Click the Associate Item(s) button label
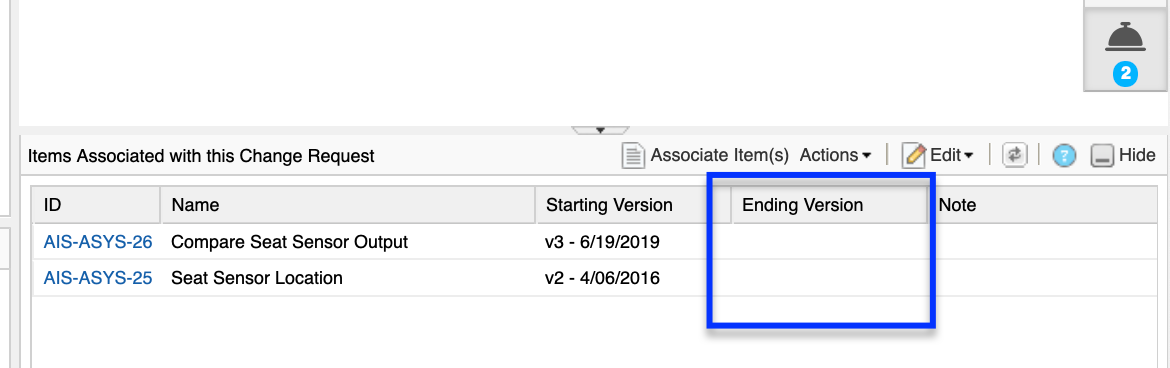Image resolution: width=1170 pixels, height=368 pixels. click(719, 155)
